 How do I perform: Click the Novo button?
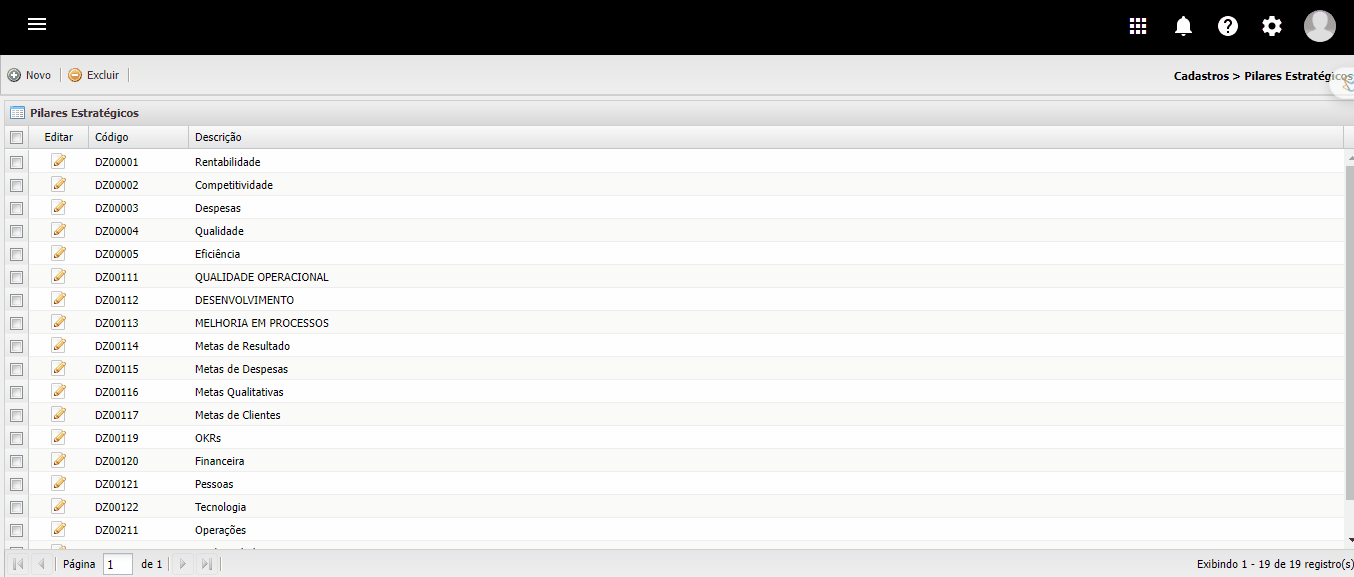pos(30,75)
